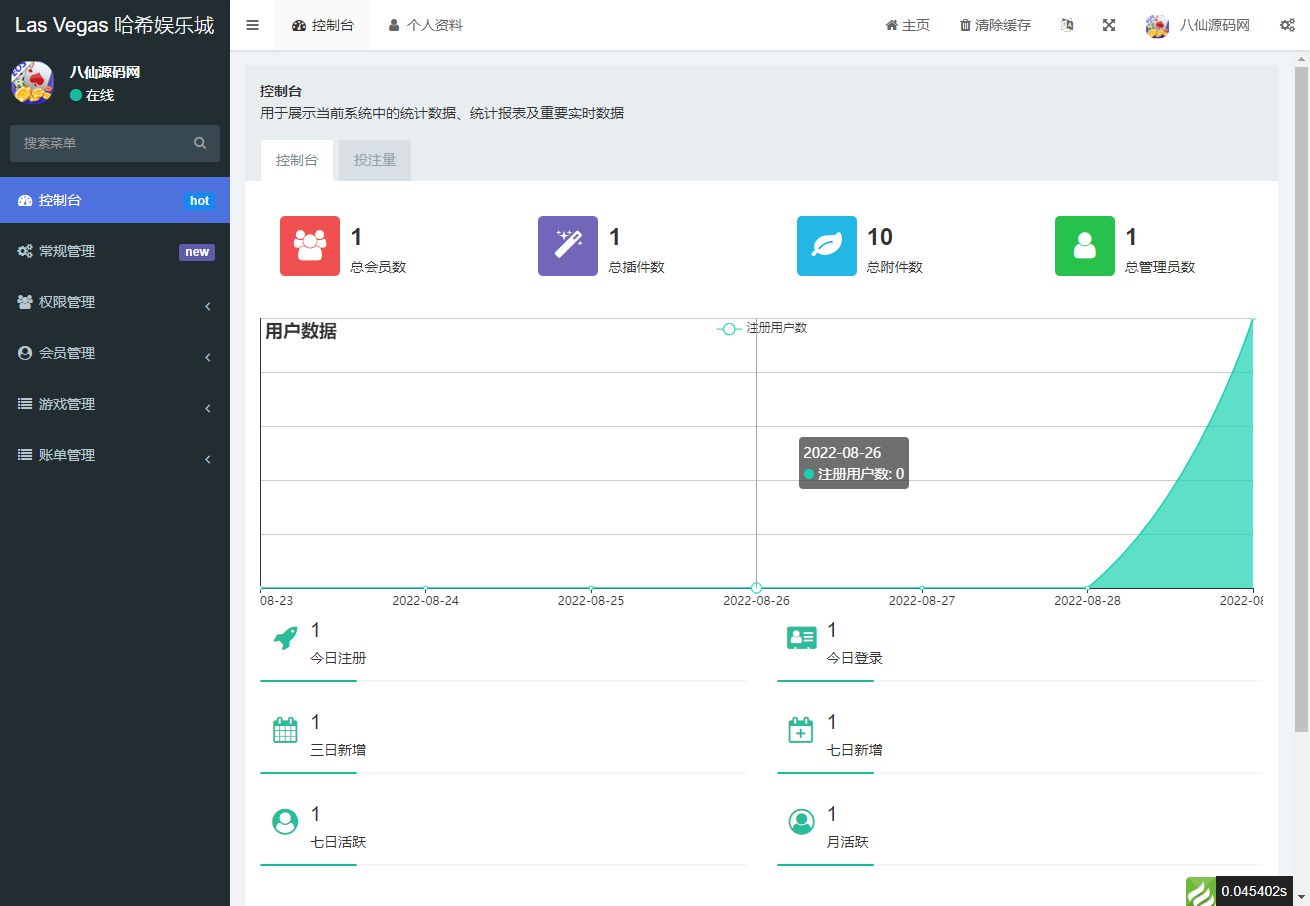The width and height of the screenshot is (1310, 906).
Task: Expand 账单管理 sidebar menu
Action: [x=115, y=455]
